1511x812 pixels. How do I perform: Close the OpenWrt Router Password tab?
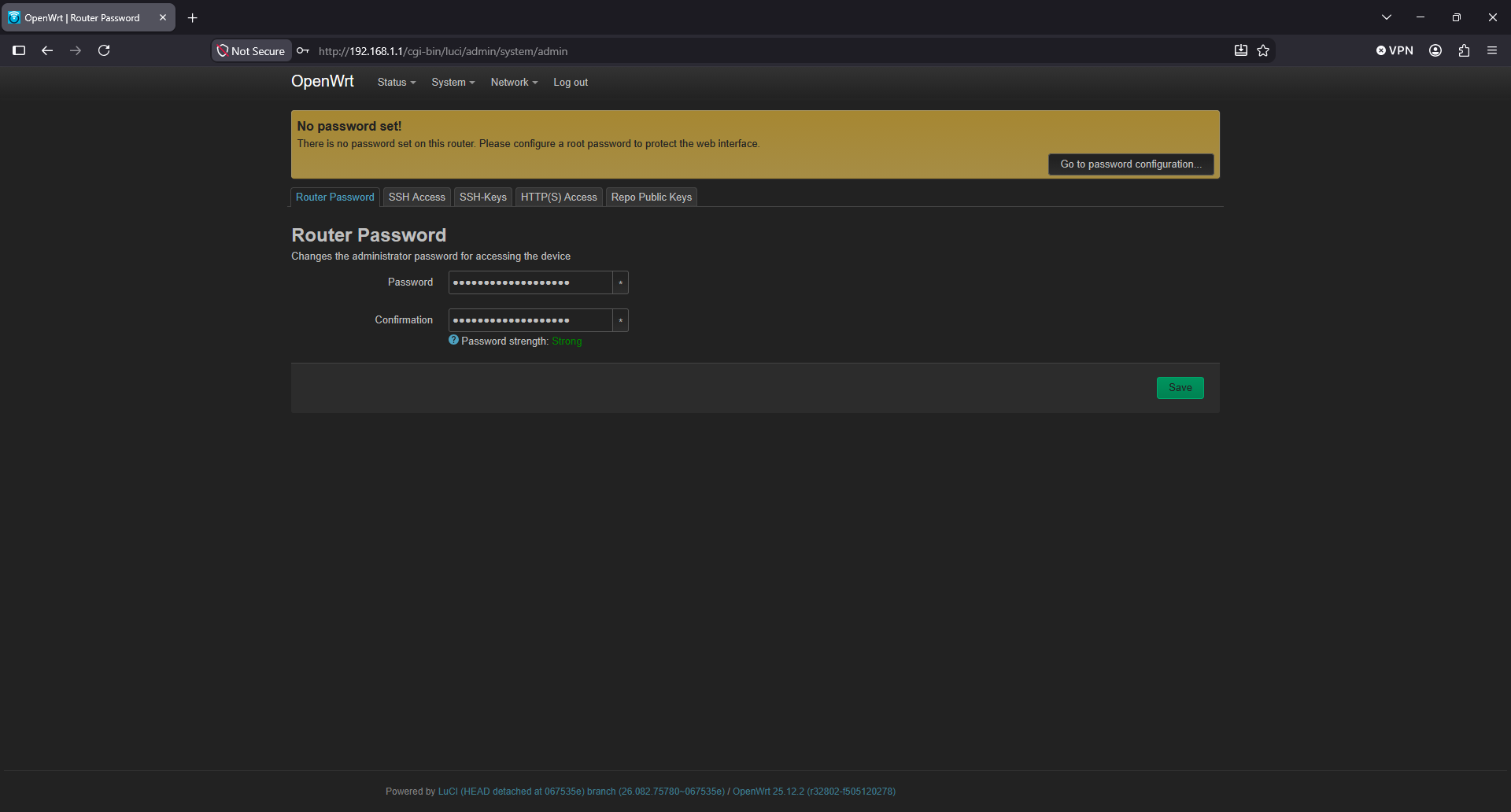point(163,17)
